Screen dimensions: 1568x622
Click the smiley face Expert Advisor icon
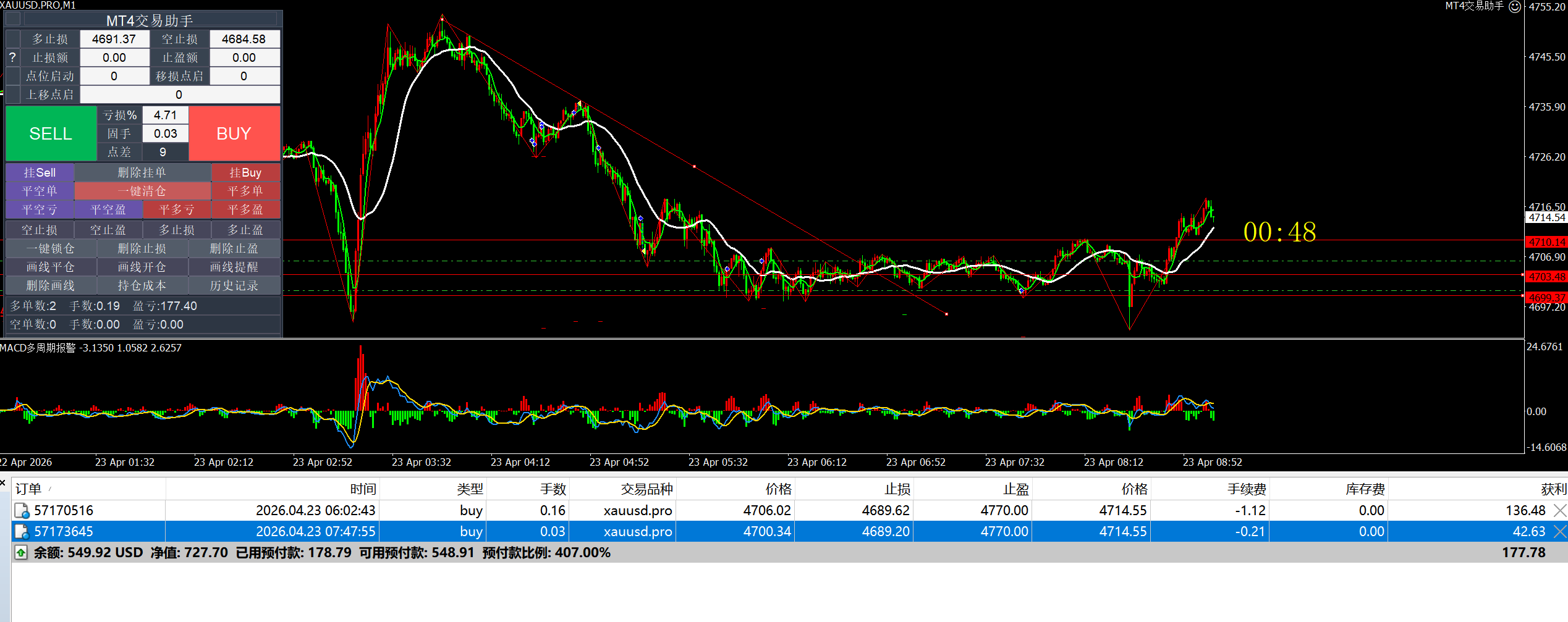click(1515, 7)
